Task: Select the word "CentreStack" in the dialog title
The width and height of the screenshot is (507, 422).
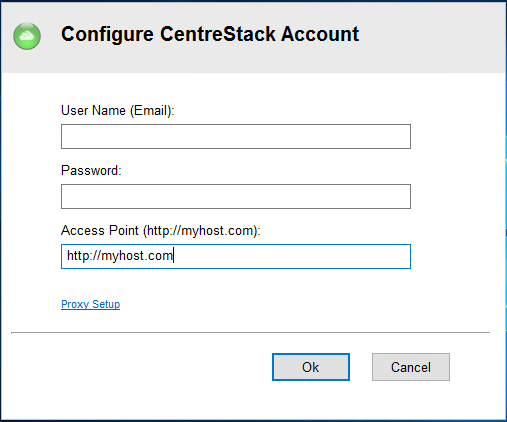Action: click(218, 34)
